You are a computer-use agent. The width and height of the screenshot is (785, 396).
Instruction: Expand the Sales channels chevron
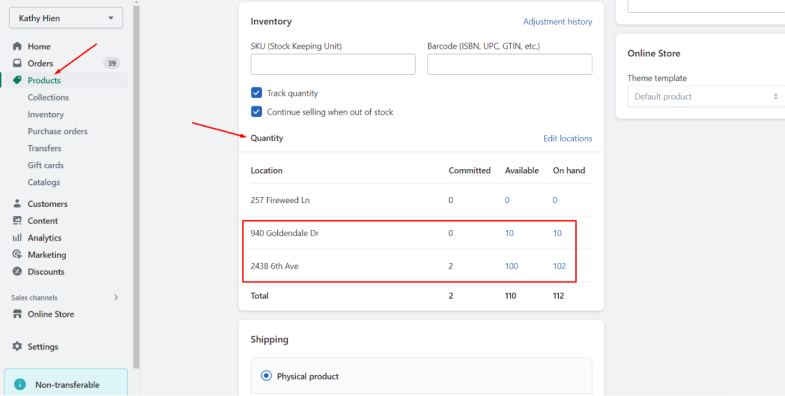coord(116,297)
